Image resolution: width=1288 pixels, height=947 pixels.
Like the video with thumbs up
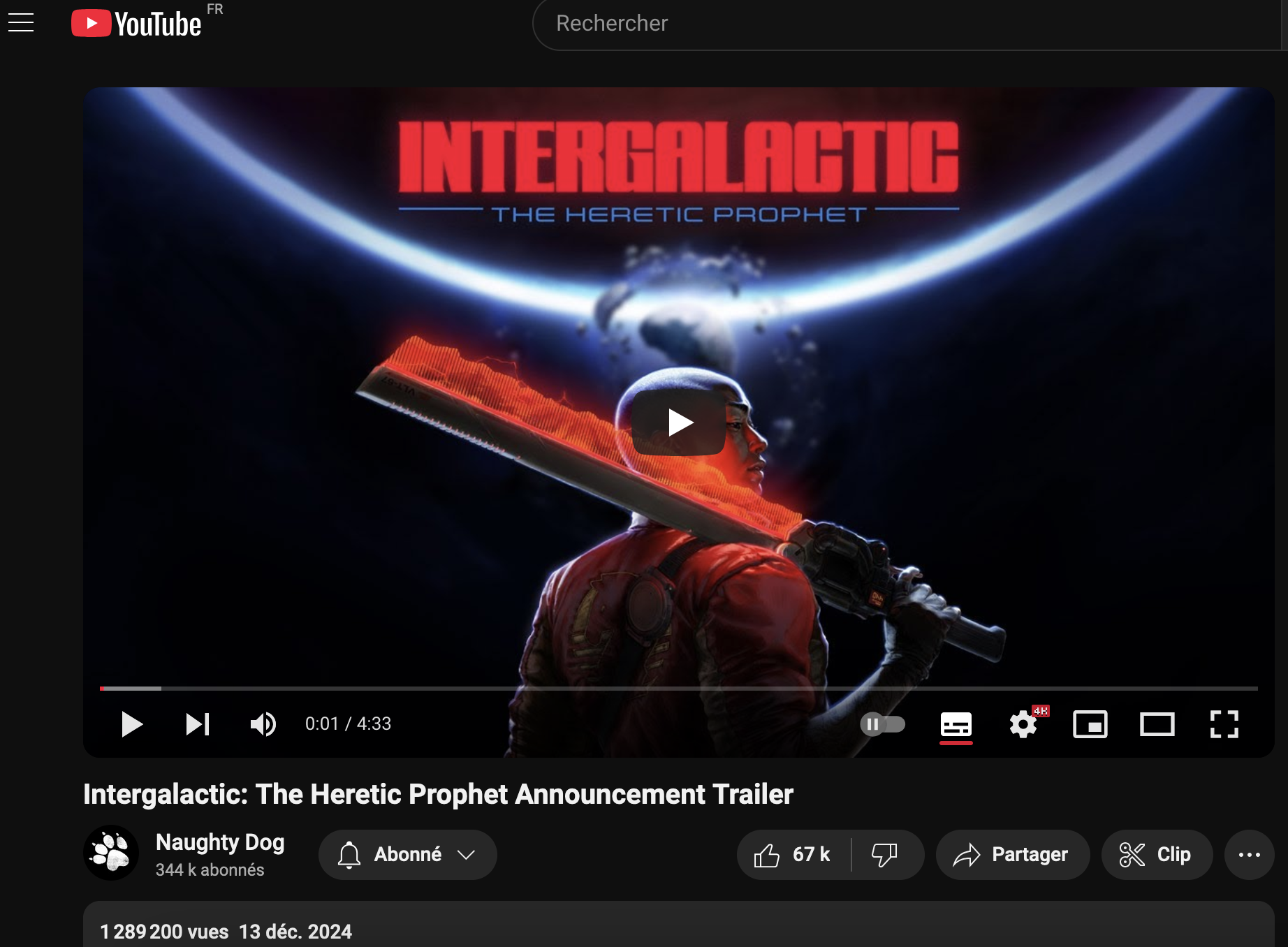(x=793, y=855)
